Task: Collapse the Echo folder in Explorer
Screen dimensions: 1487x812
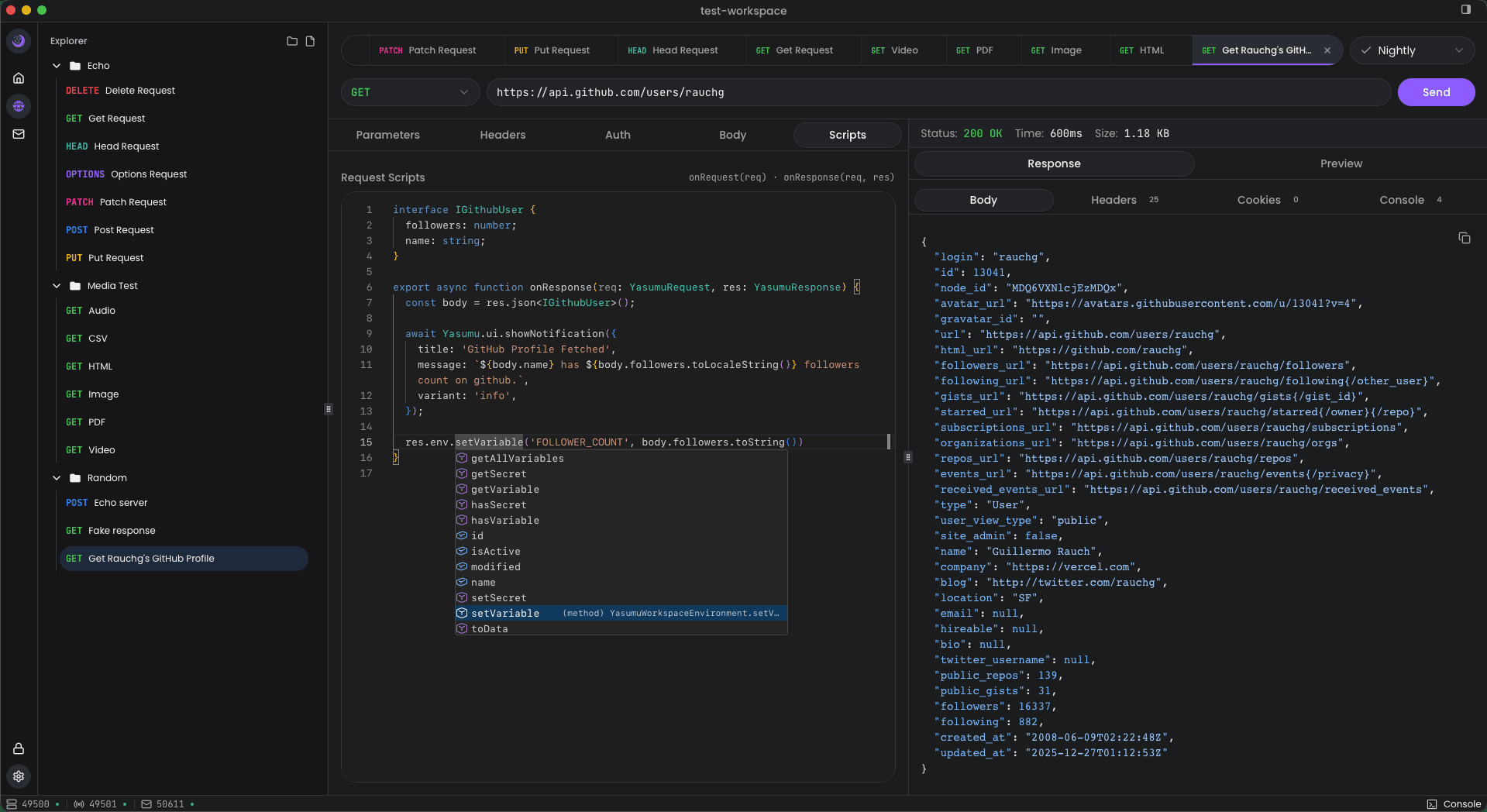Action: click(56, 66)
